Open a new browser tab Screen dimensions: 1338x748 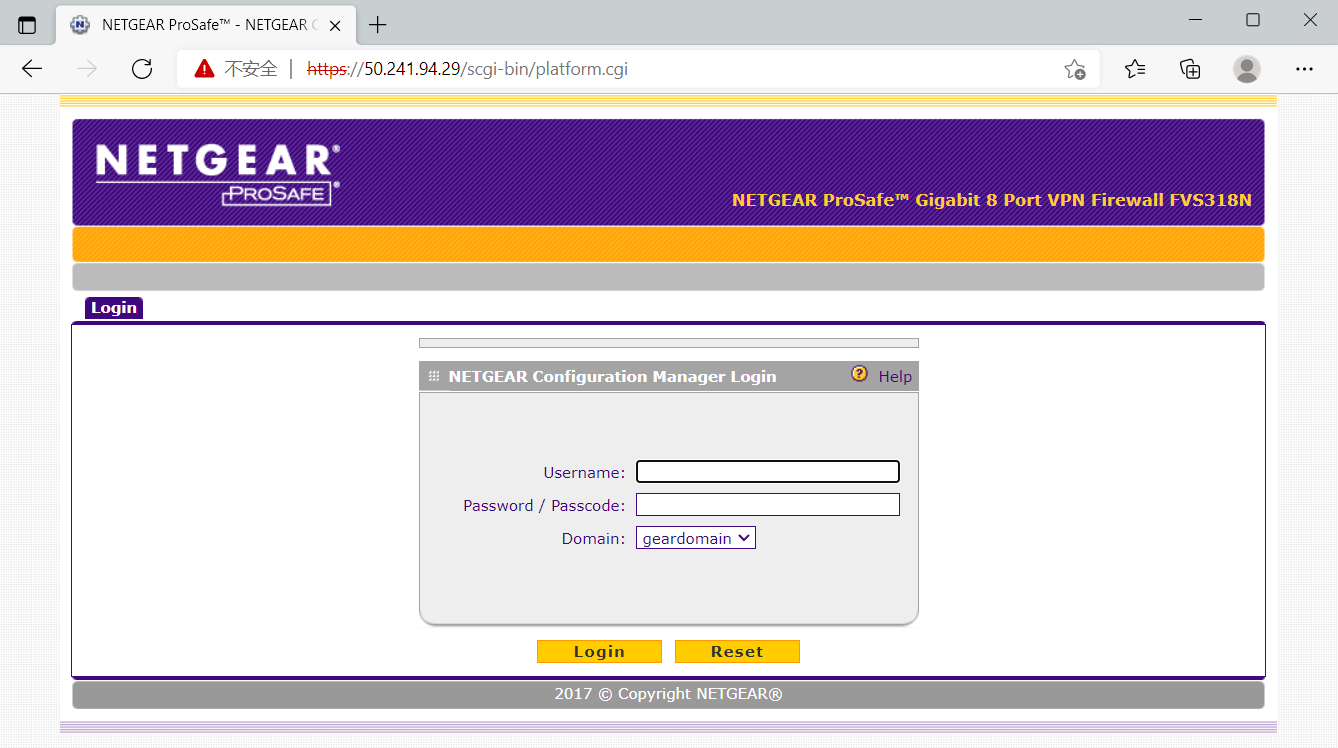click(x=378, y=25)
